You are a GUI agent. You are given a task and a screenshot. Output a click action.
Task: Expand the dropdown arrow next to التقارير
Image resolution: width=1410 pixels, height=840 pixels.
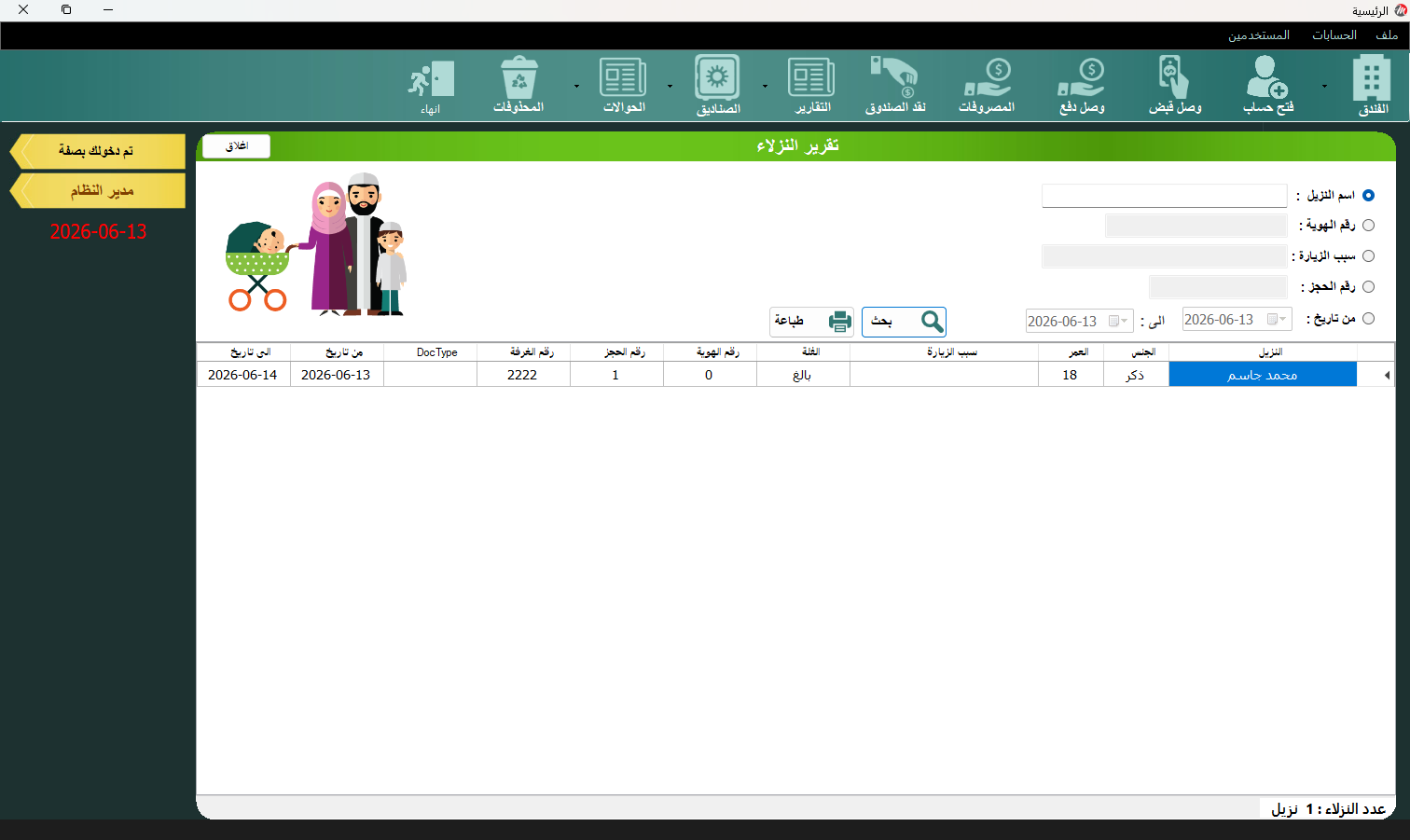(x=765, y=86)
